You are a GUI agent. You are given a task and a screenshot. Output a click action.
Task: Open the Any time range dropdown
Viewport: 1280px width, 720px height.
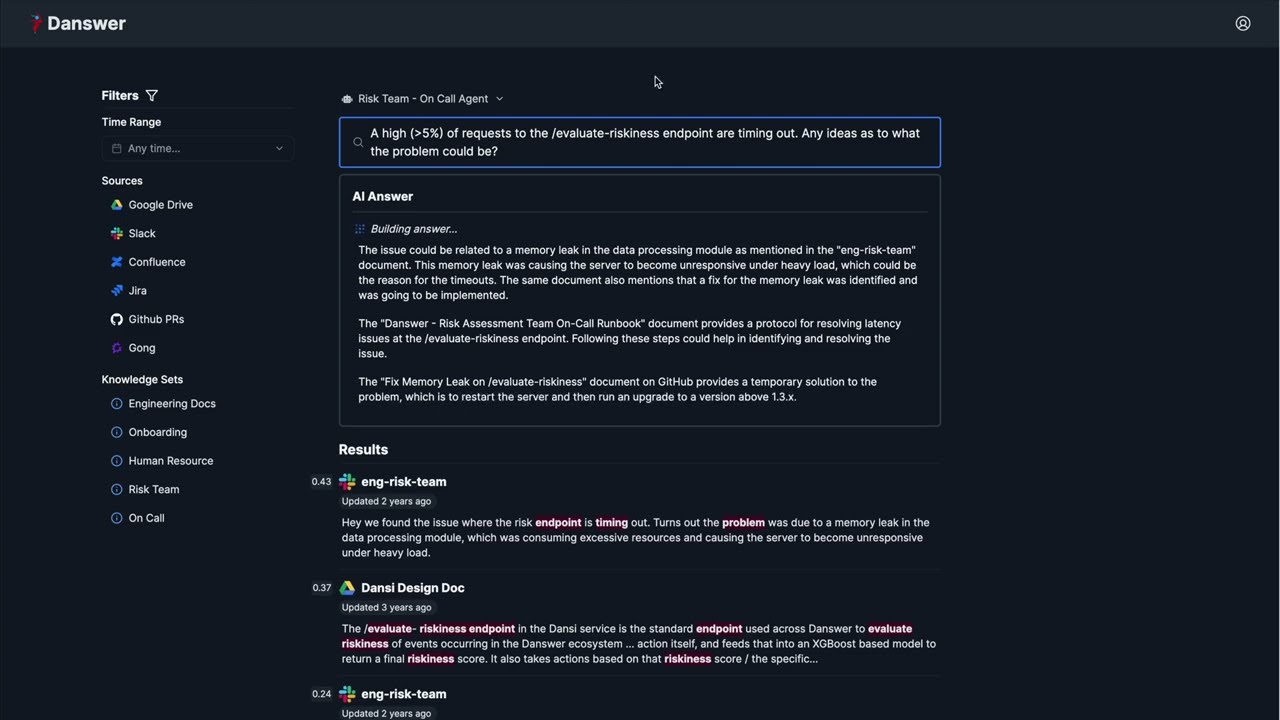(x=197, y=148)
